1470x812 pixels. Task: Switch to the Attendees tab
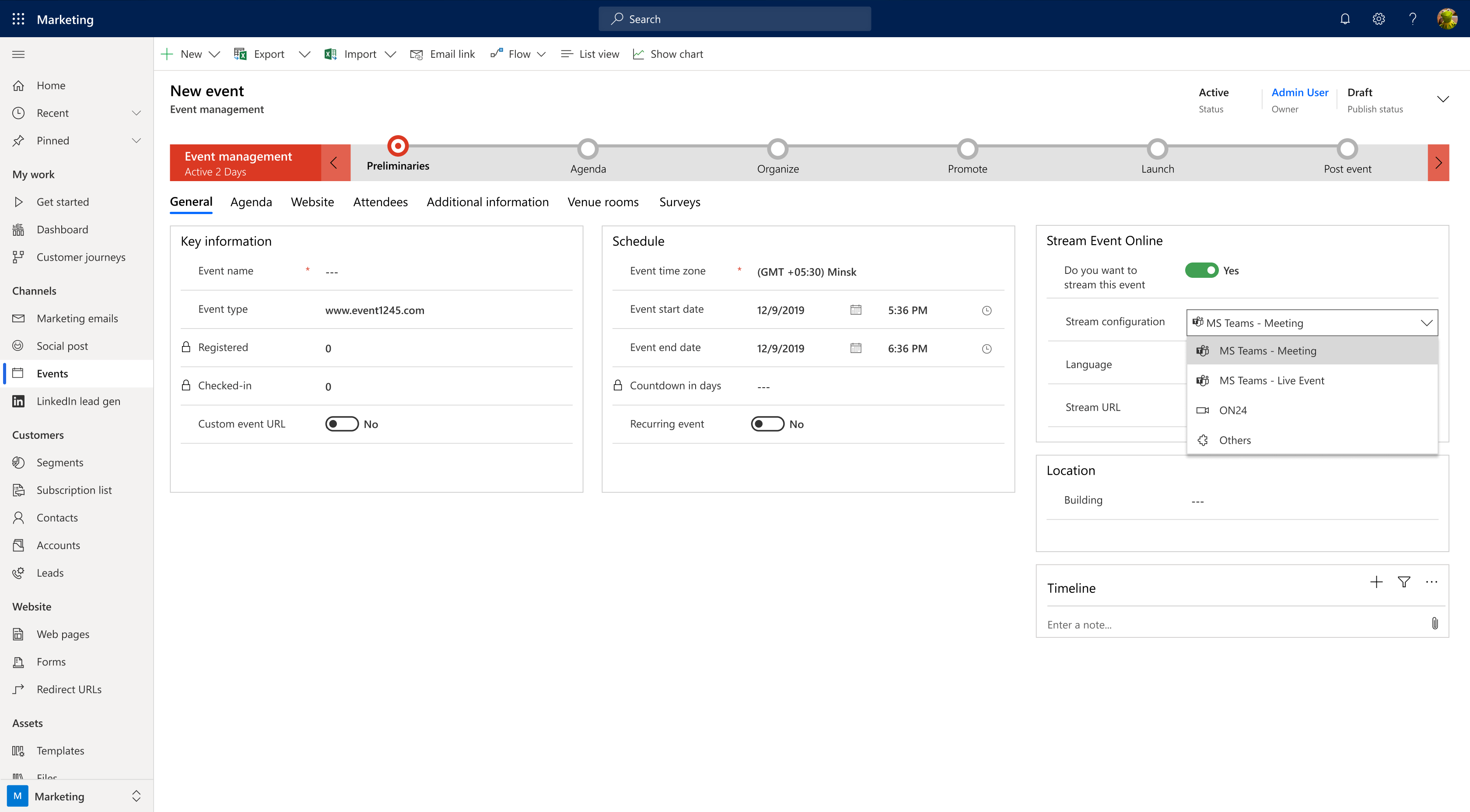pyautogui.click(x=381, y=201)
